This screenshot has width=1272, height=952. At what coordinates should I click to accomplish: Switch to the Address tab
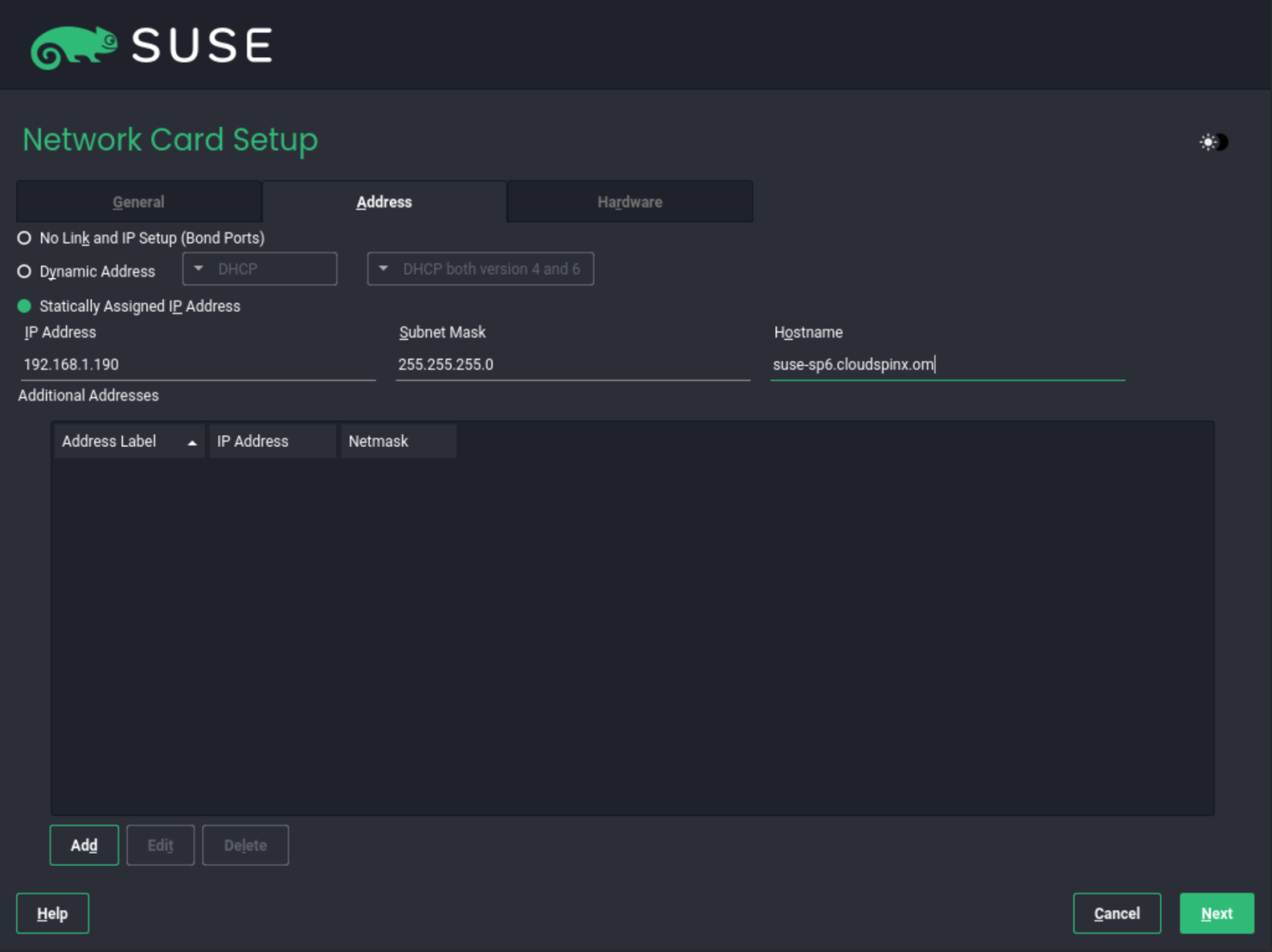(383, 201)
